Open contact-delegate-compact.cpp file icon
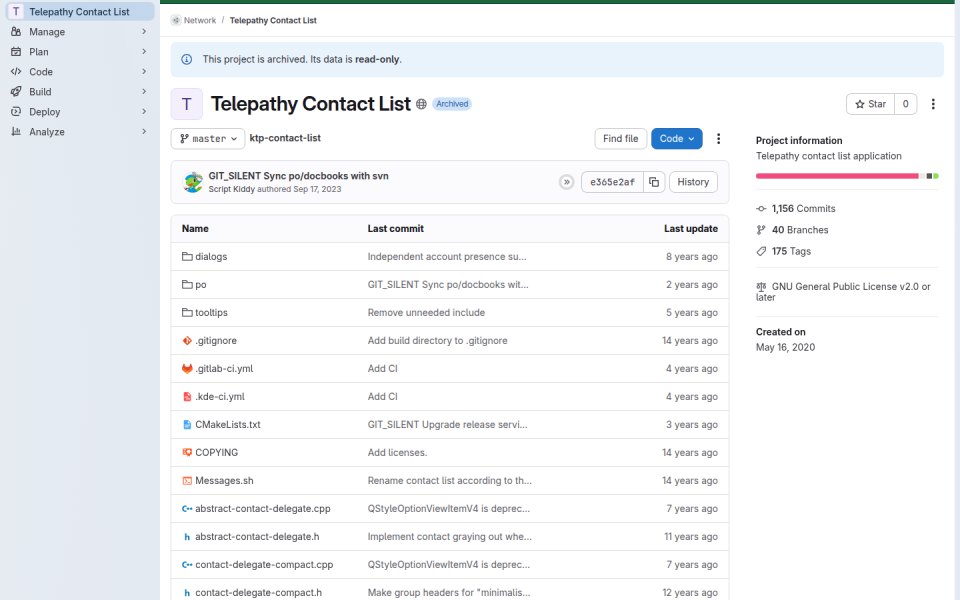 click(187, 564)
